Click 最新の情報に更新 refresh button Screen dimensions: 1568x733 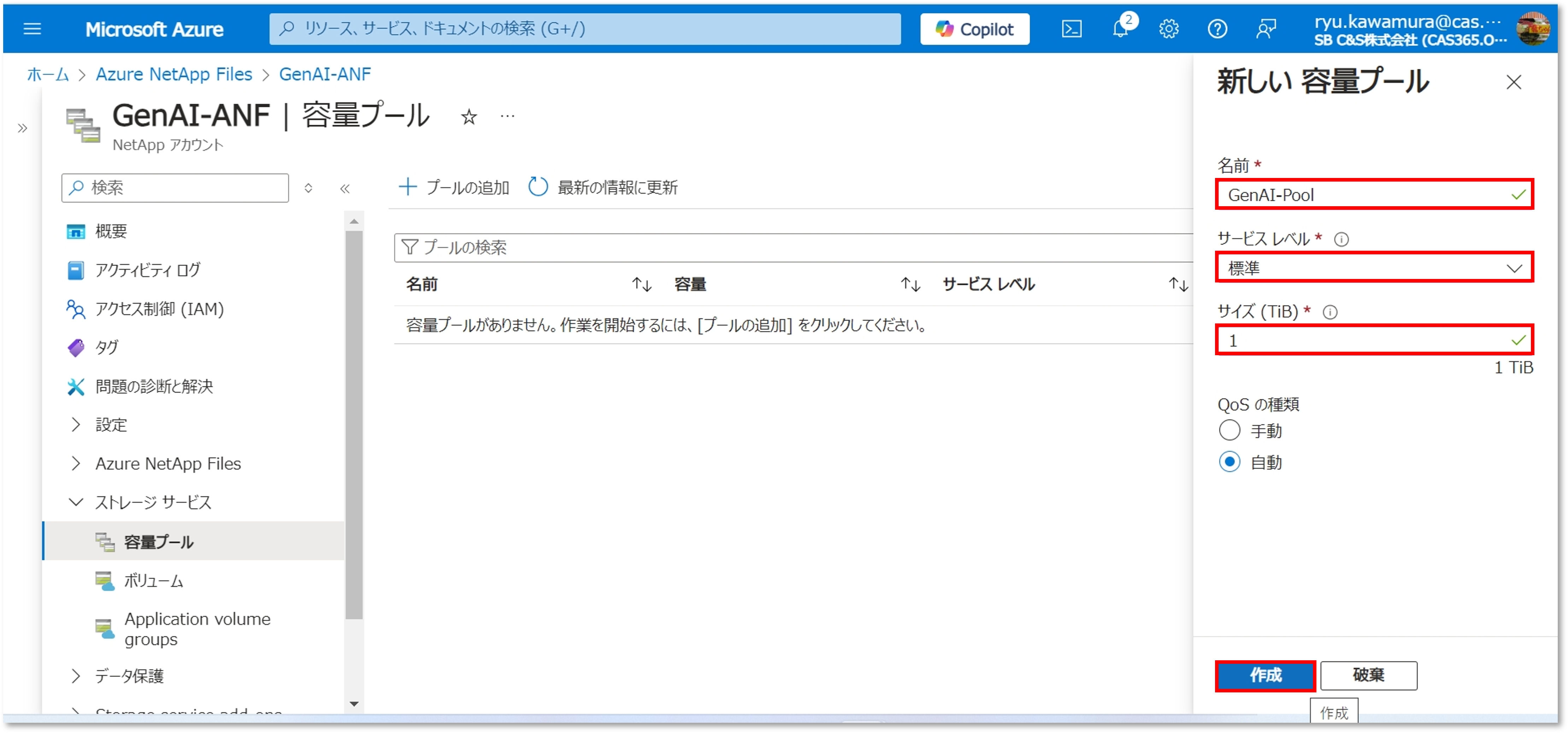tap(603, 187)
